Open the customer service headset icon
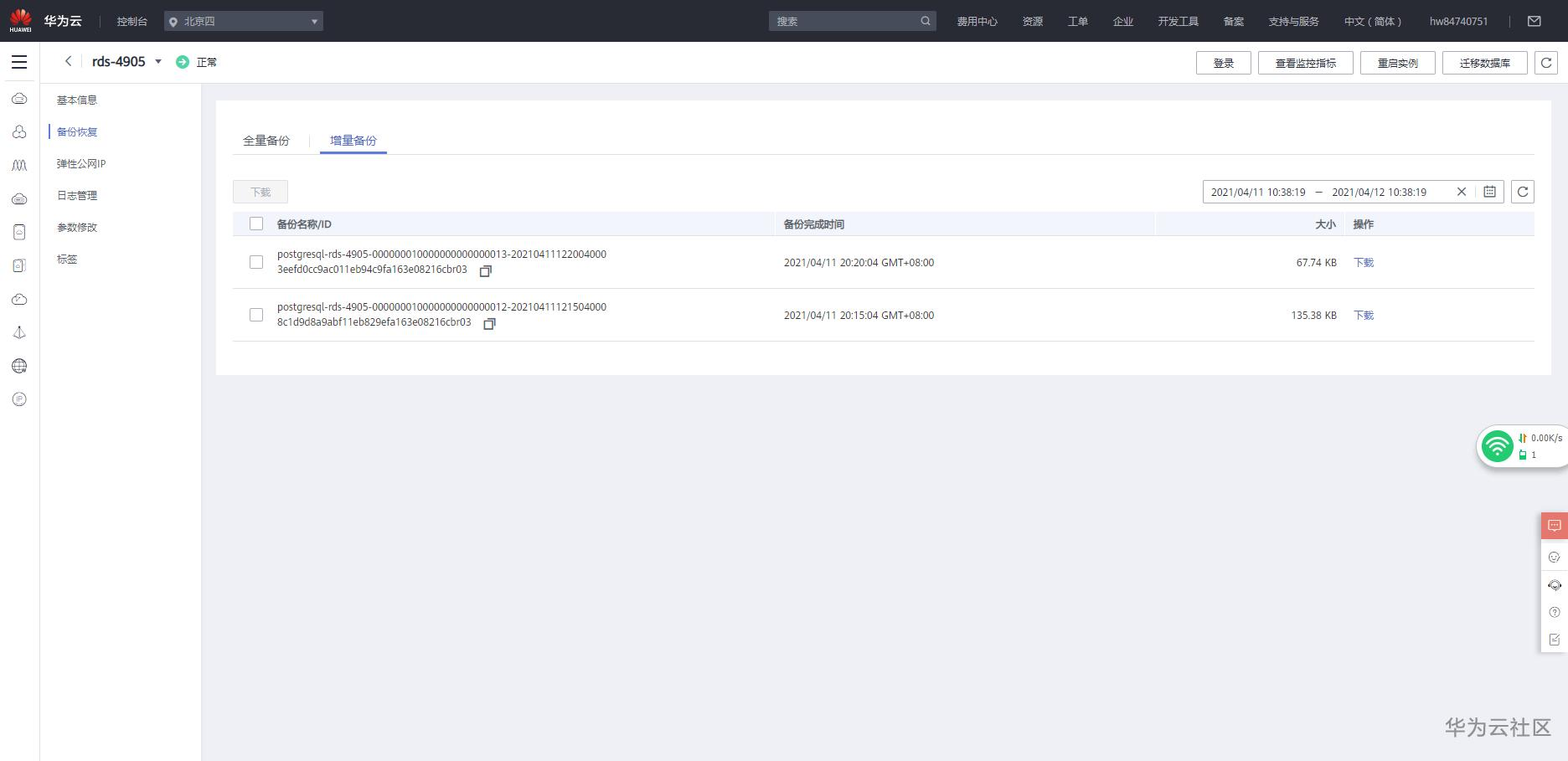Screen dimensions: 1568x761 tap(1555, 585)
